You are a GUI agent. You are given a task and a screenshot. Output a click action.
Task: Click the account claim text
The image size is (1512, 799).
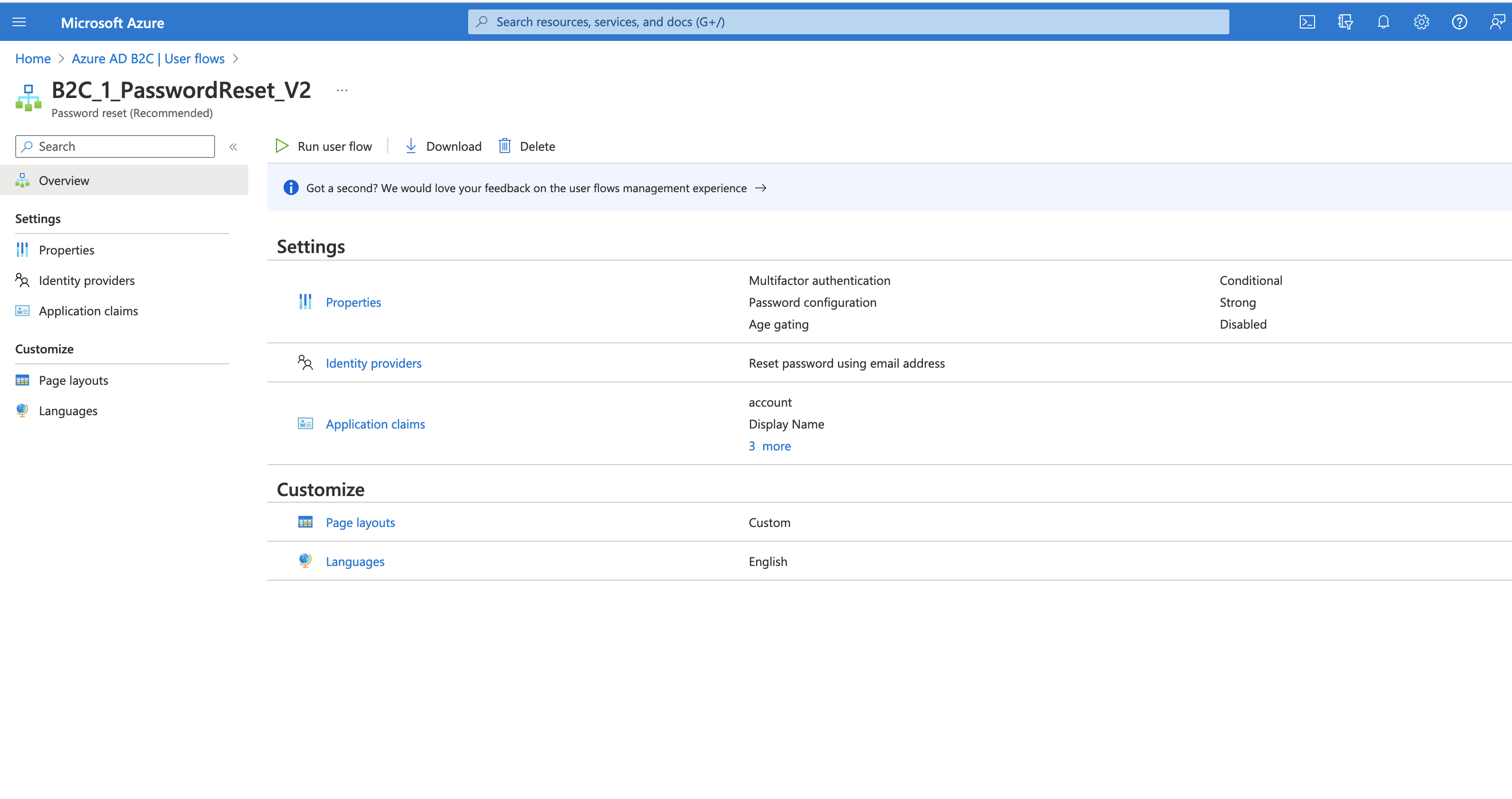pos(769,402)
